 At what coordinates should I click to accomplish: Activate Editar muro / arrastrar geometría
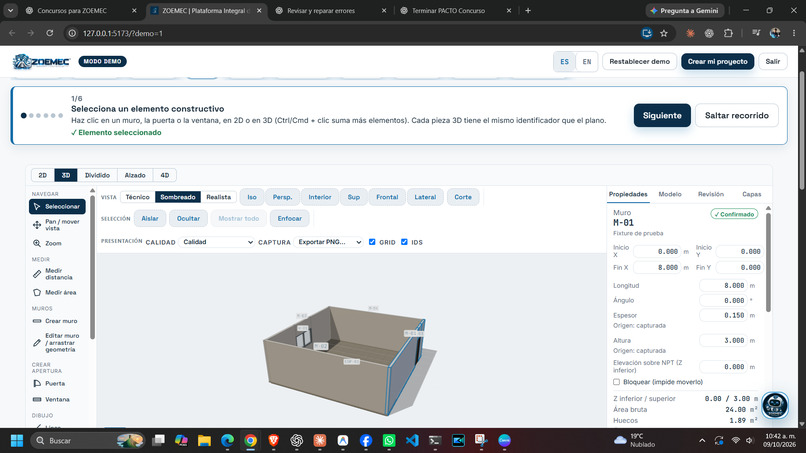57,342
